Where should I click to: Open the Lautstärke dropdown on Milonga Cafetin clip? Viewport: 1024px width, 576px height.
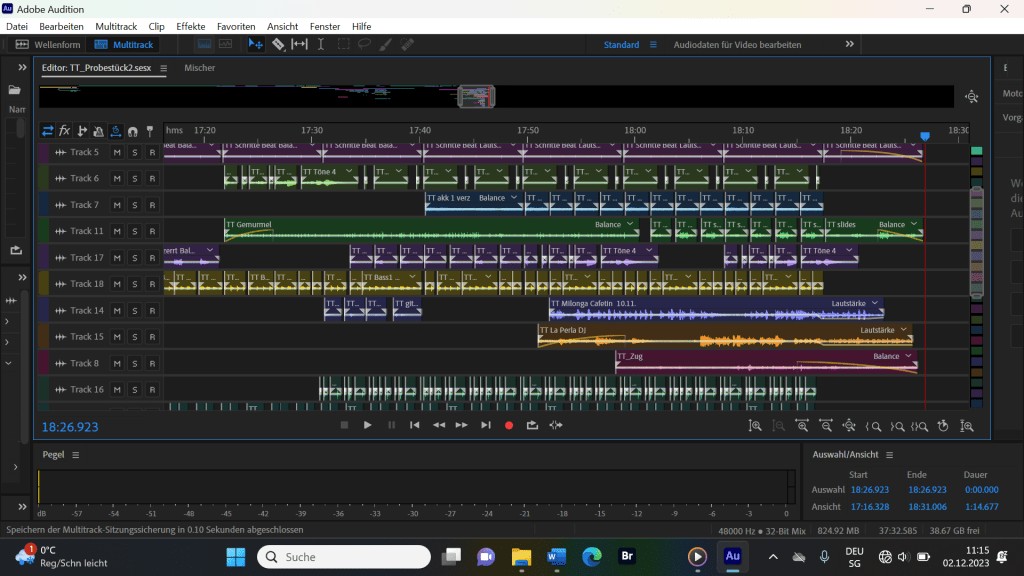875,302
